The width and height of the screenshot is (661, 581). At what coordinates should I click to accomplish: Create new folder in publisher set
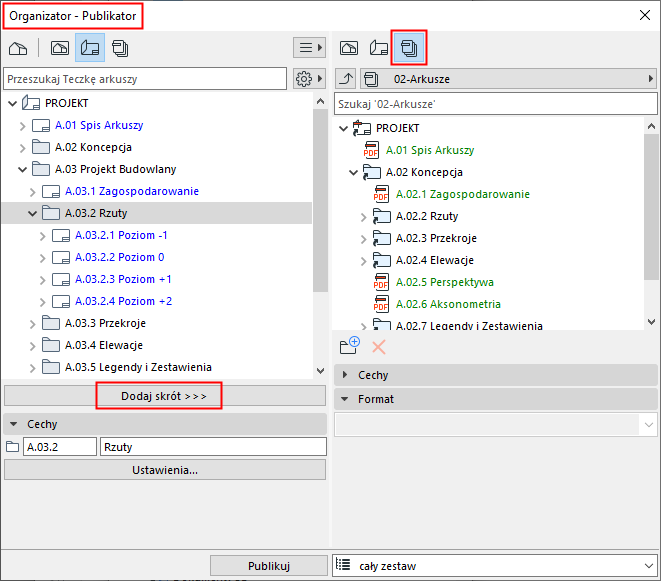coord(349,345)
